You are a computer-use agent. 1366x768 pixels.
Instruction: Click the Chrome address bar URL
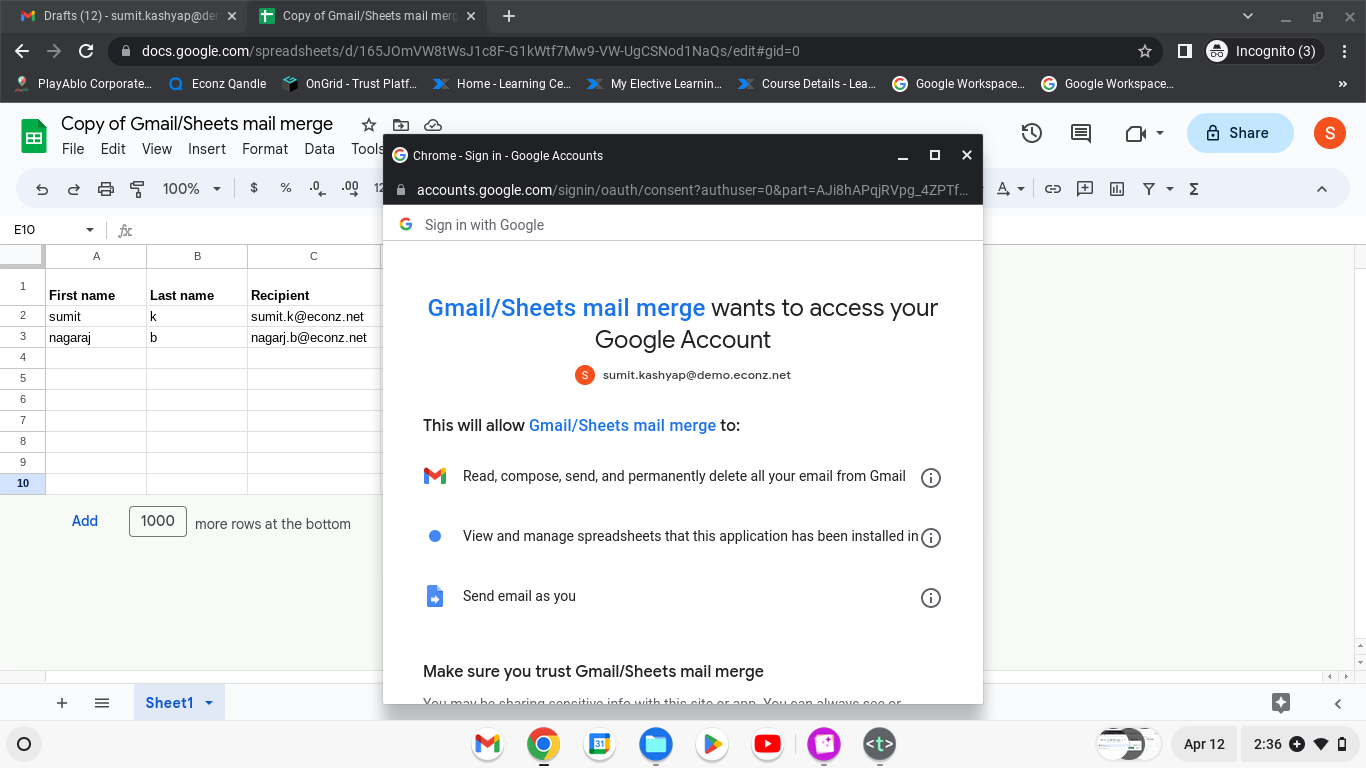pos(470,51)
